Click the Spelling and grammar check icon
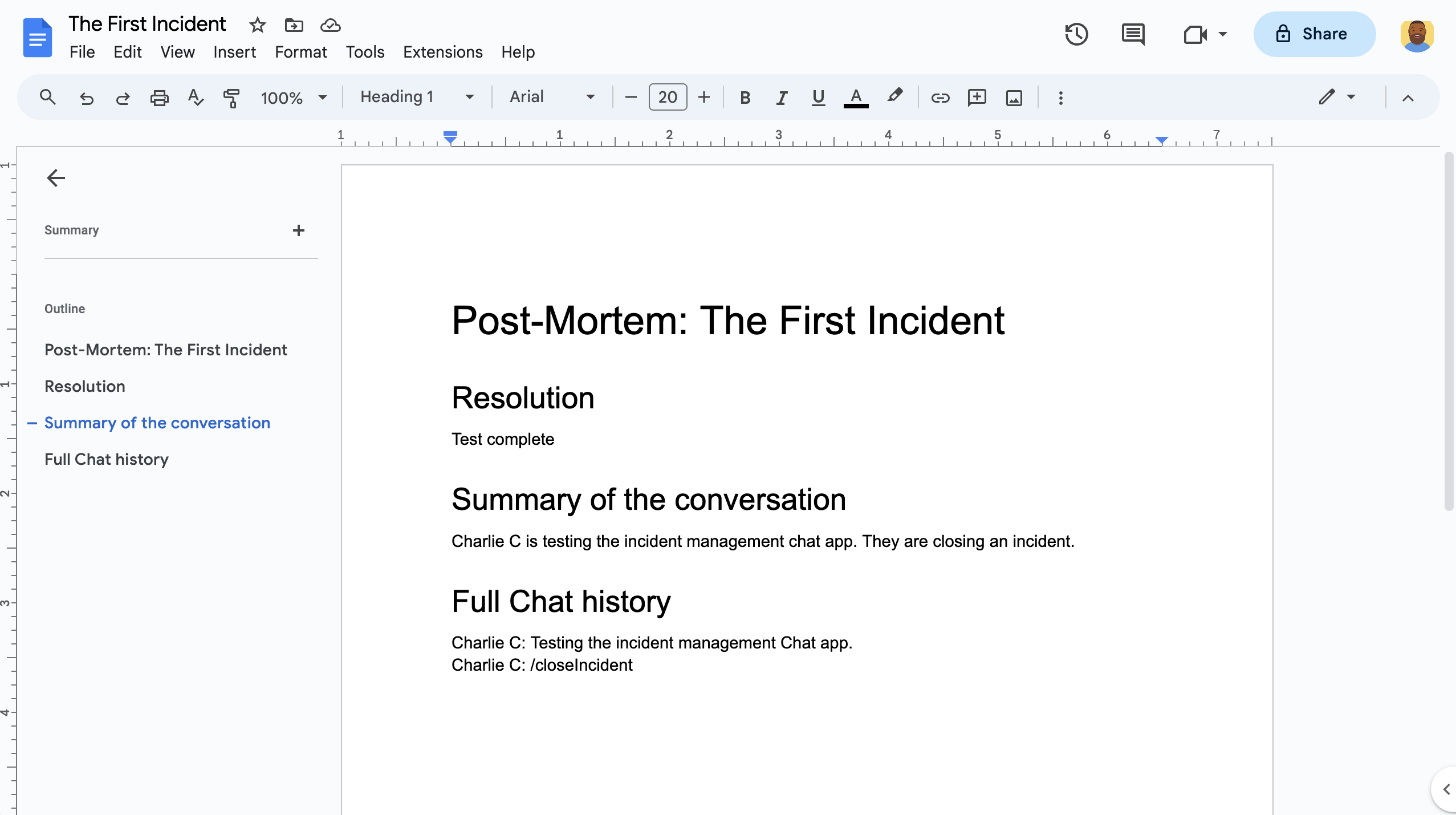1456x815 pixels. coord(195,97)
